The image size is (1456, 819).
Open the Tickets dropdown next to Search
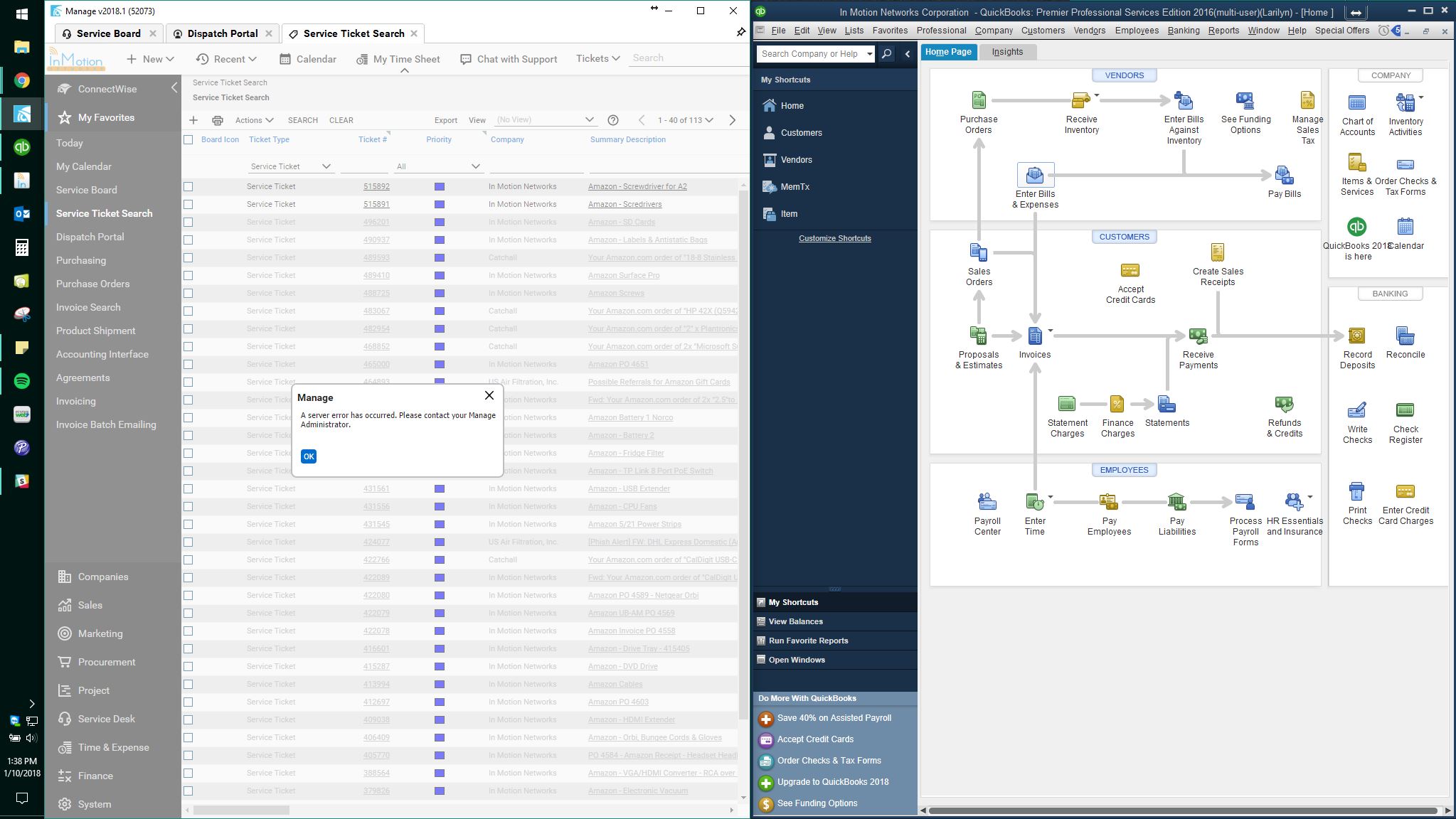click(598, 58)
